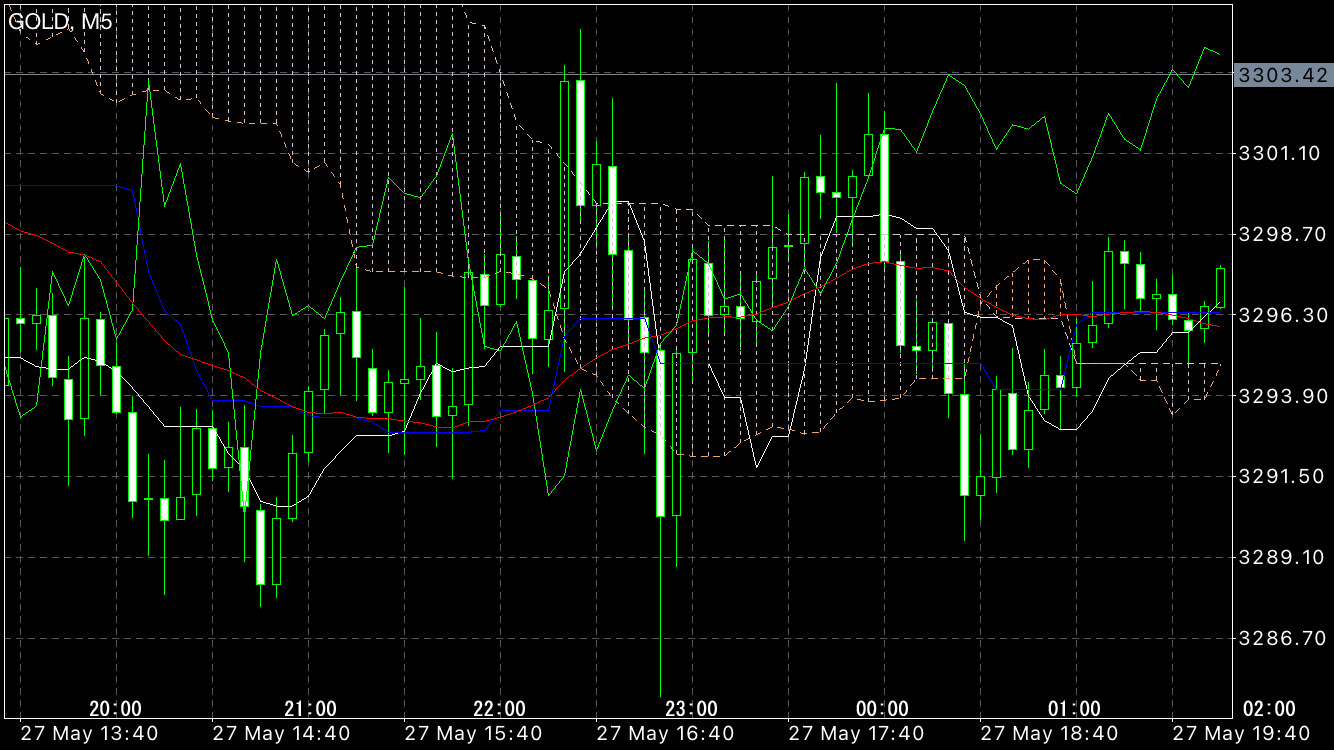The width and height of the screenshot is (1334, 750).
Task: Click the latest candle at the chart's right edge
Action: 1220,287
